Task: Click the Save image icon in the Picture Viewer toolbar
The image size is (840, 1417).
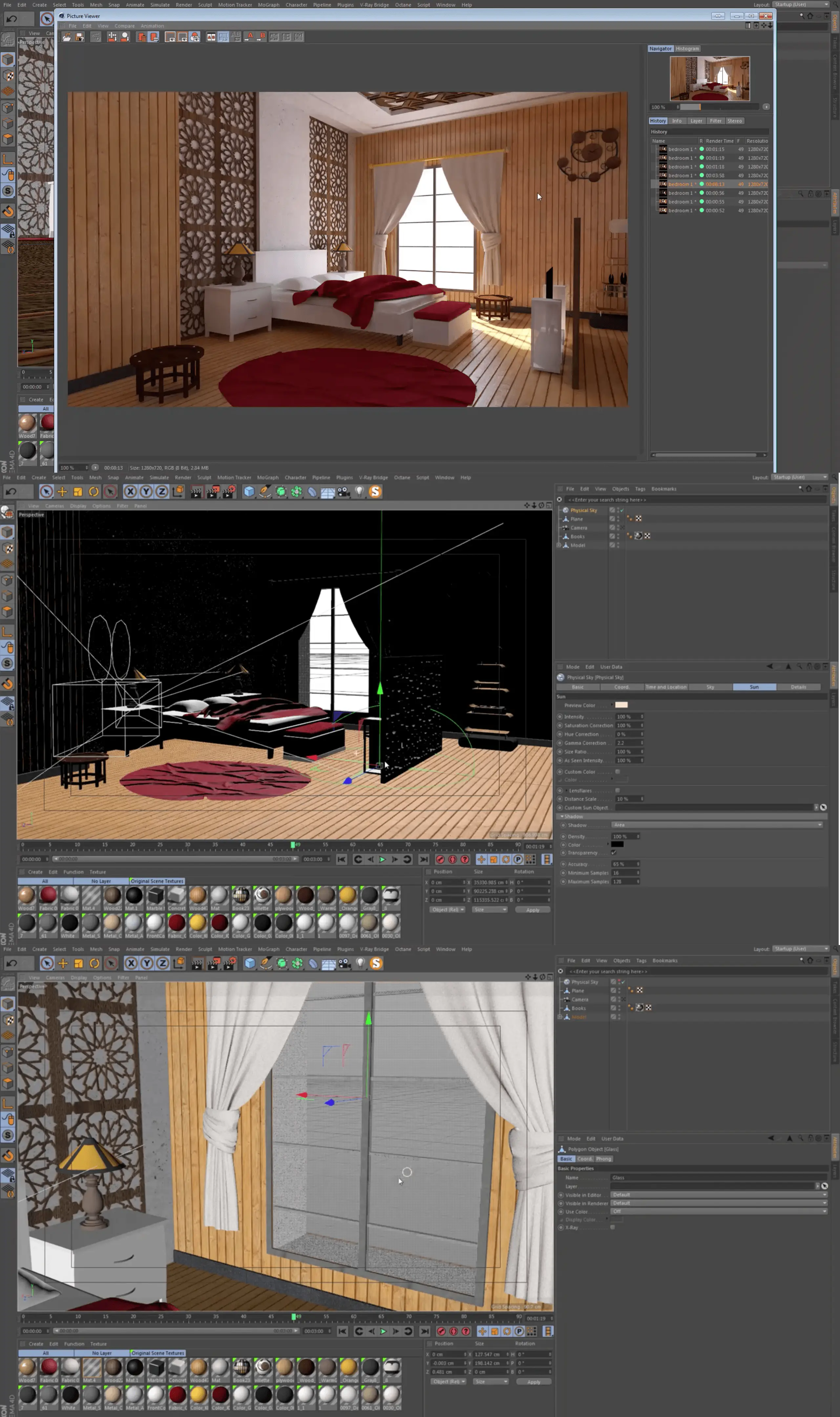Action: (79, 37)
